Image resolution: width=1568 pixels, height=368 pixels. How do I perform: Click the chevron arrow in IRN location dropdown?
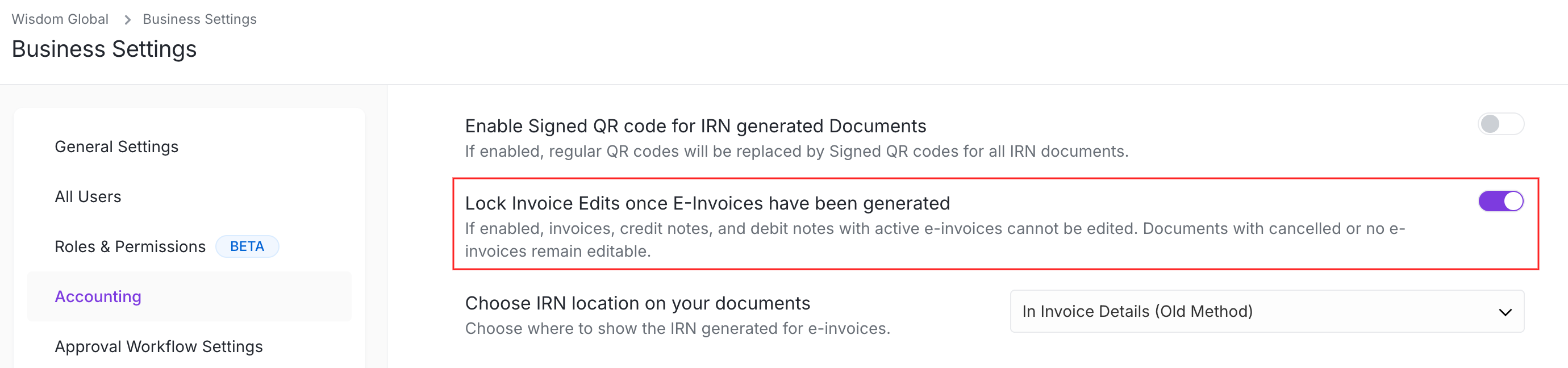tap(1505, 312)
